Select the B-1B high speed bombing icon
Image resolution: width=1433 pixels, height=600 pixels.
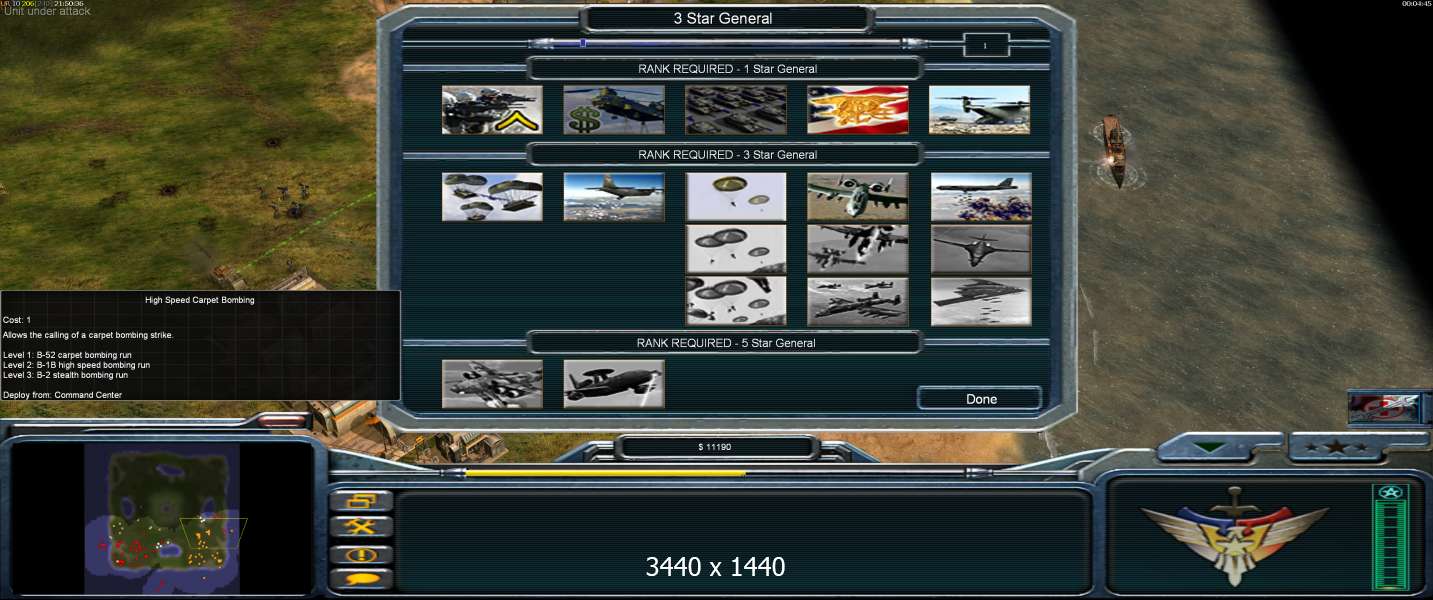coord(981,249)
